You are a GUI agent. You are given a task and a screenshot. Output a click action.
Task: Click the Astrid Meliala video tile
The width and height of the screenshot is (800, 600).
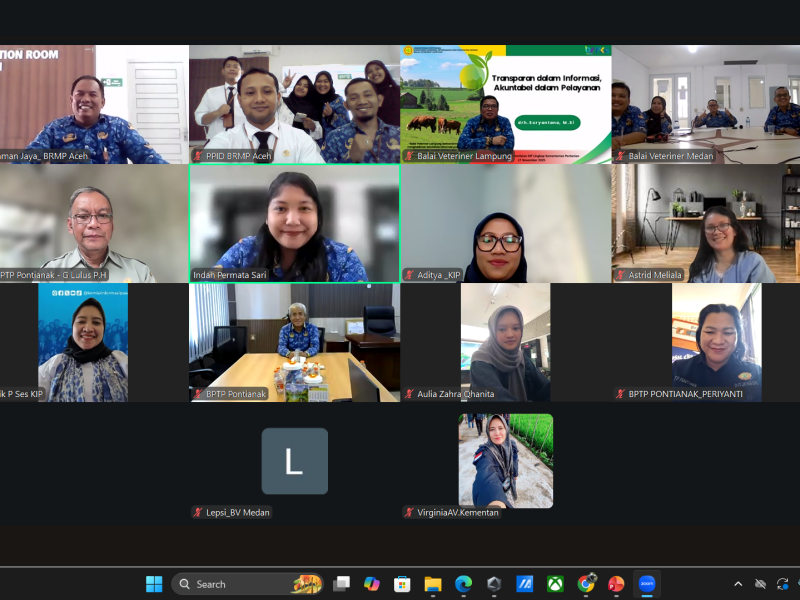click(716, 222)
